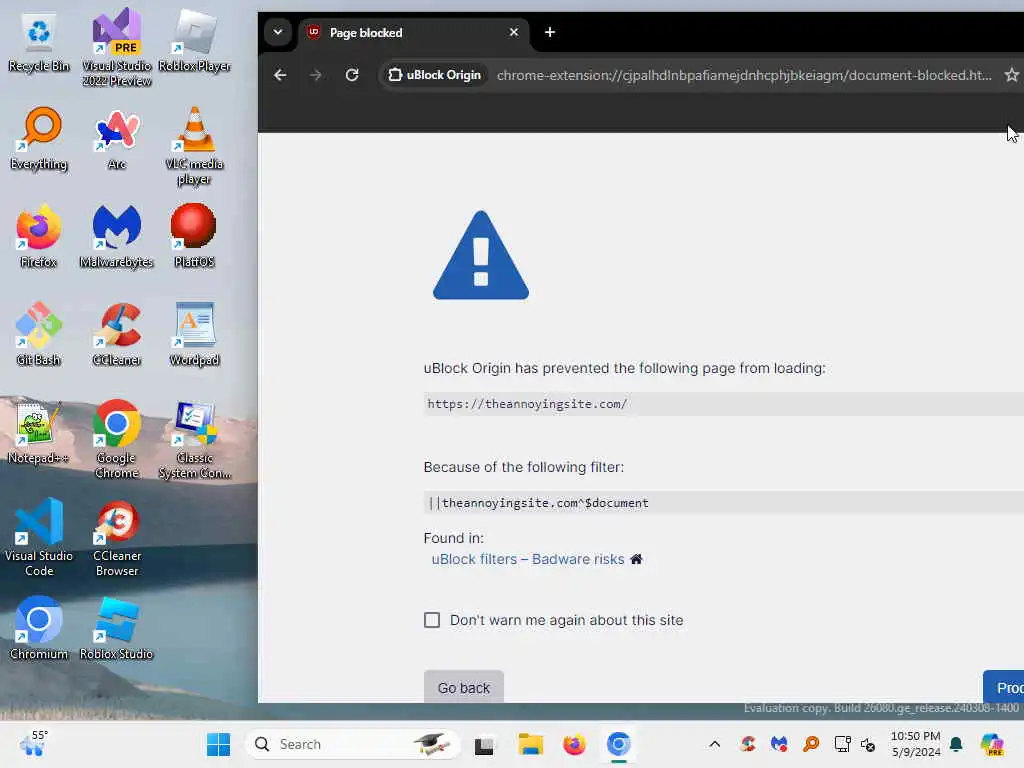Open a new browser tab

[550, 32]
